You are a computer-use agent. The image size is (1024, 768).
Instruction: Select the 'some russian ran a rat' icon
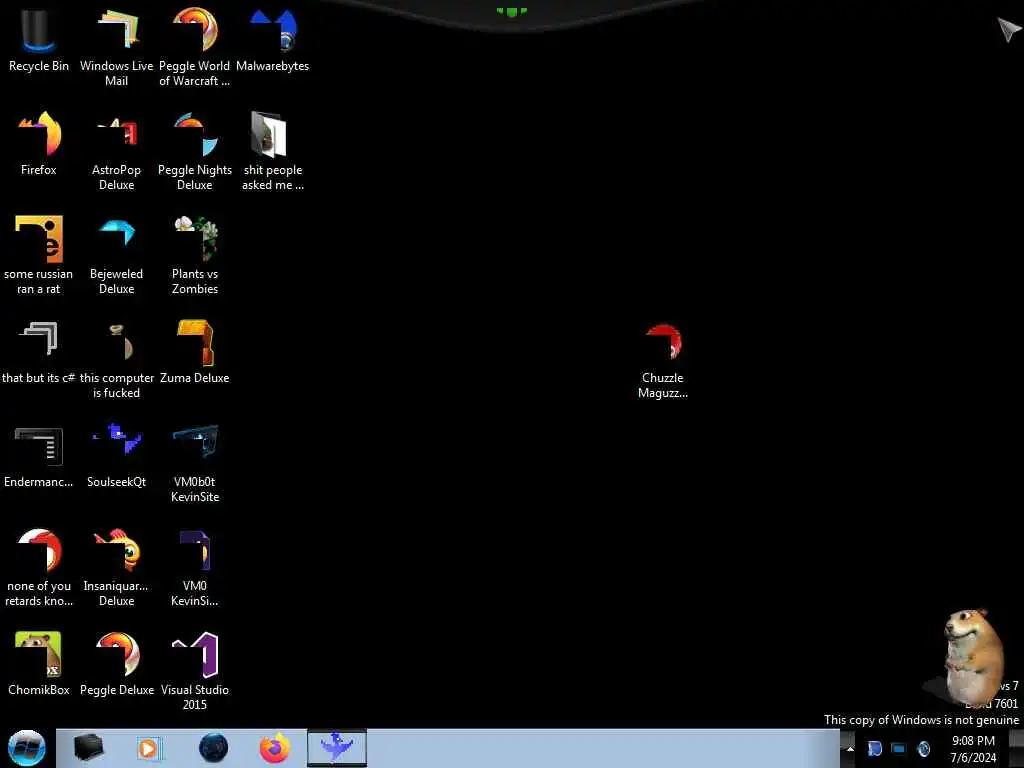click(39, 255)
